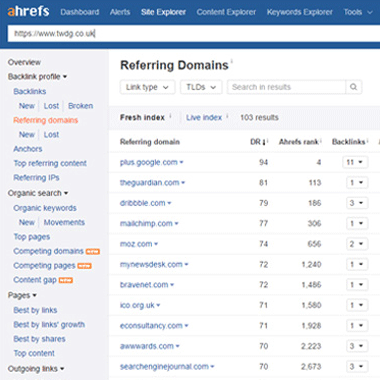Viewport: 380px width, 380px height.
Task: Click the Search in results field
Action: click(286, 87)
